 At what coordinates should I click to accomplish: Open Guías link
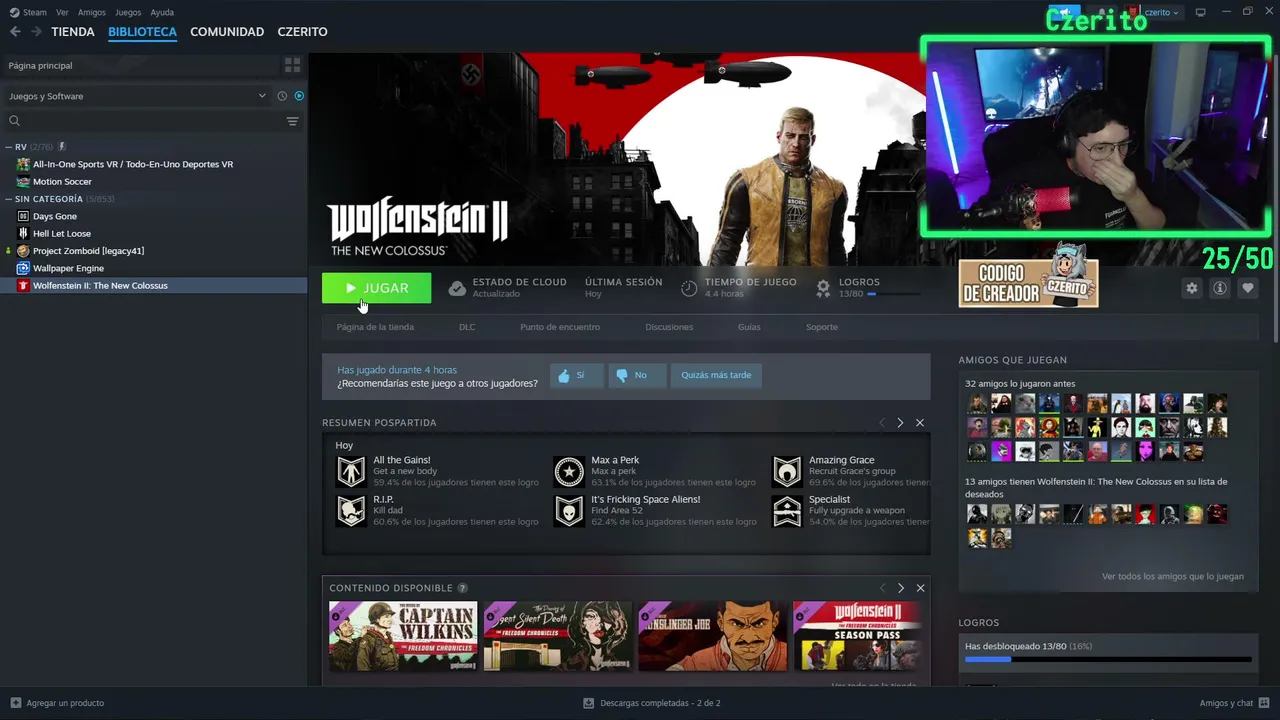coord(749,327)
